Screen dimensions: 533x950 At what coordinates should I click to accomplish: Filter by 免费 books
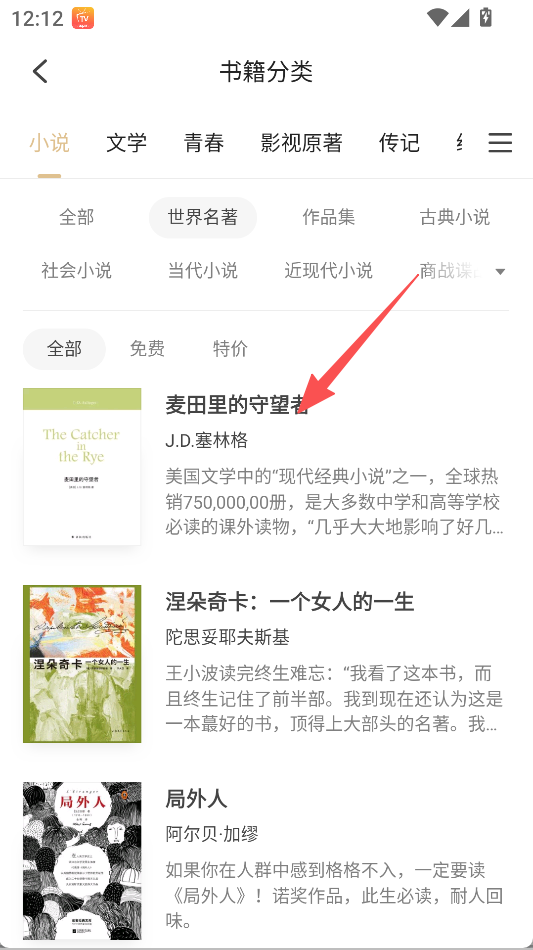coord(147,349)
